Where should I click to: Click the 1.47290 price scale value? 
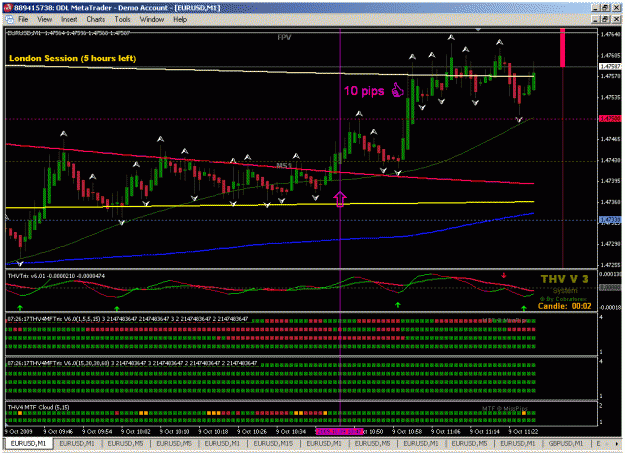(x=610, y=244)
